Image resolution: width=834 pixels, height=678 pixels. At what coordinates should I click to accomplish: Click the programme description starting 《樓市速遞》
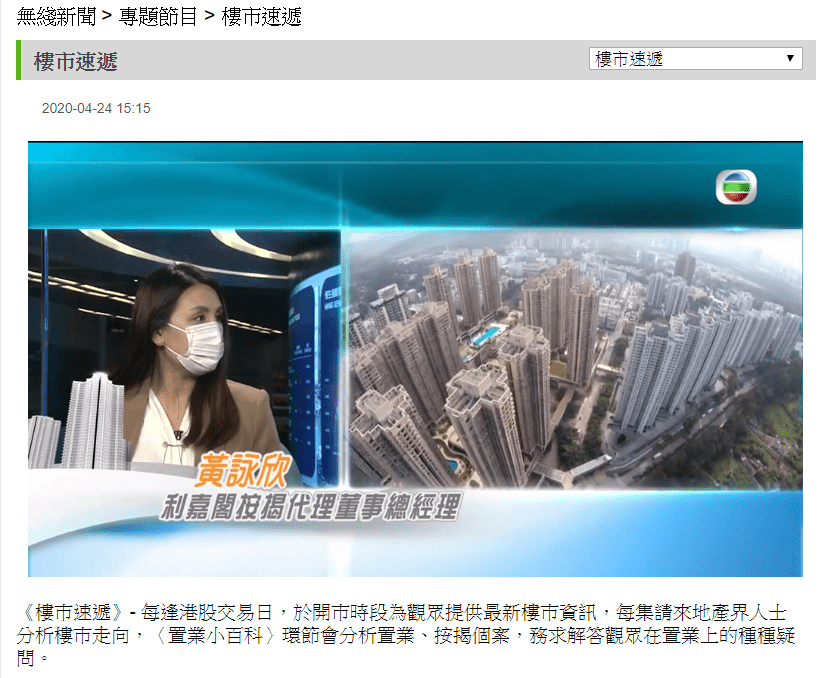tap(405, 635)
